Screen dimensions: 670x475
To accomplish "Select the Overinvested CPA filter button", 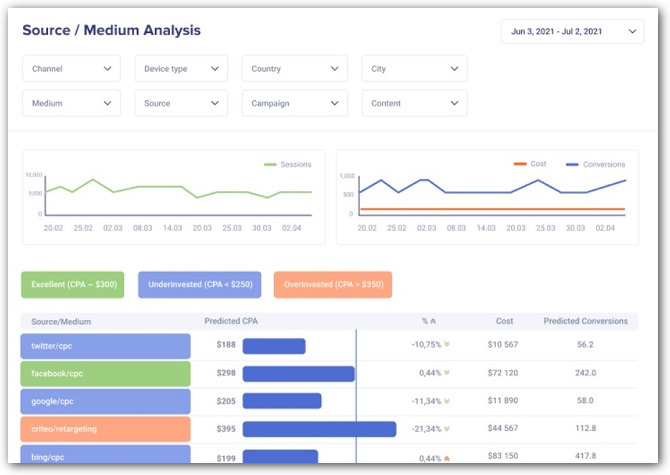I will click(x=332, y=285).
